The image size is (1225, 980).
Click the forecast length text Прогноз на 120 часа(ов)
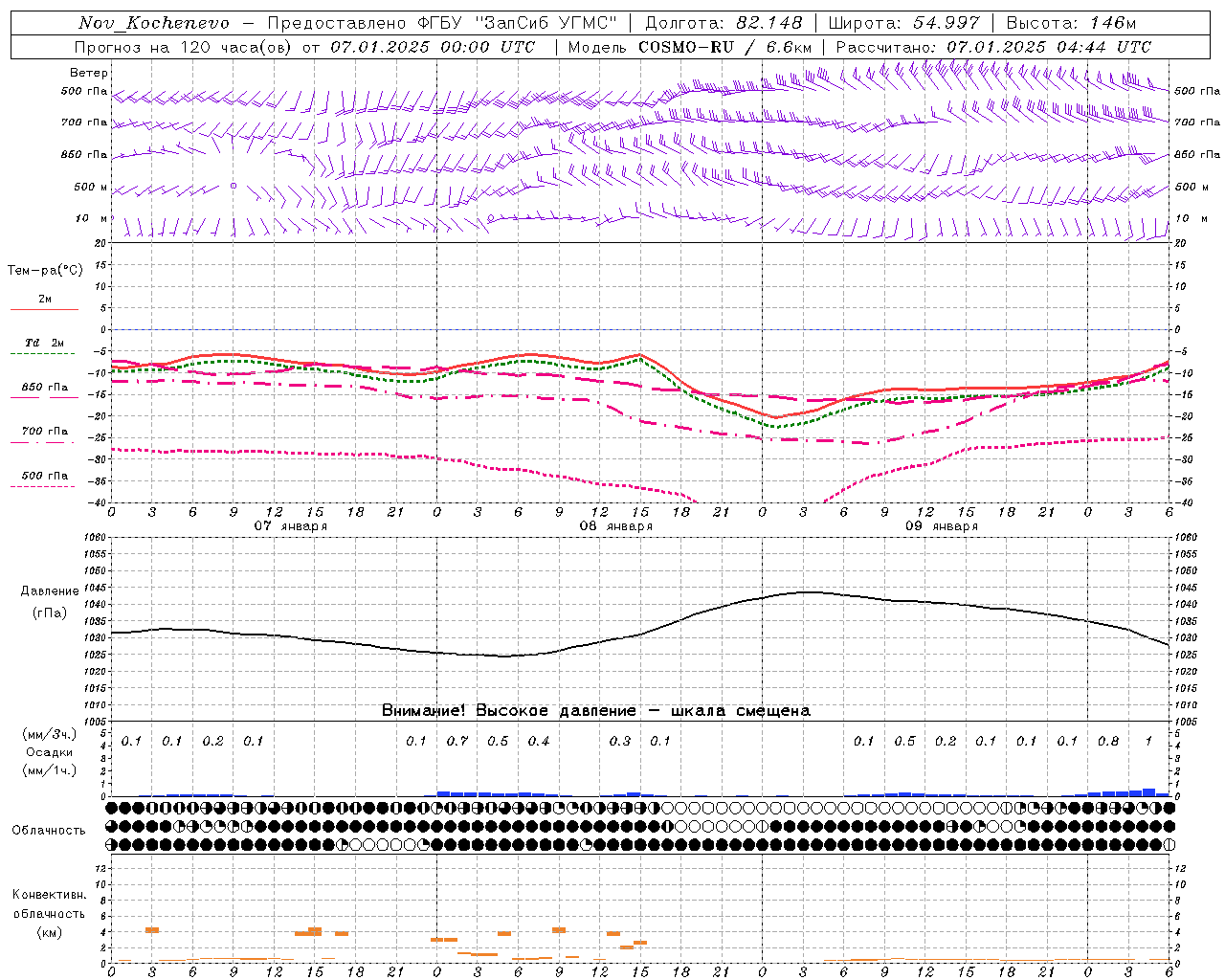[x=184, y=47]
